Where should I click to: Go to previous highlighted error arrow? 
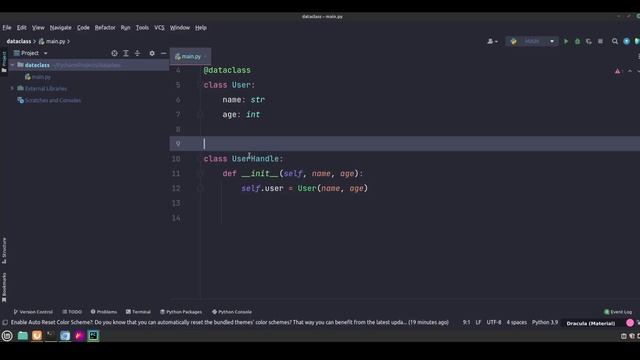630,71
